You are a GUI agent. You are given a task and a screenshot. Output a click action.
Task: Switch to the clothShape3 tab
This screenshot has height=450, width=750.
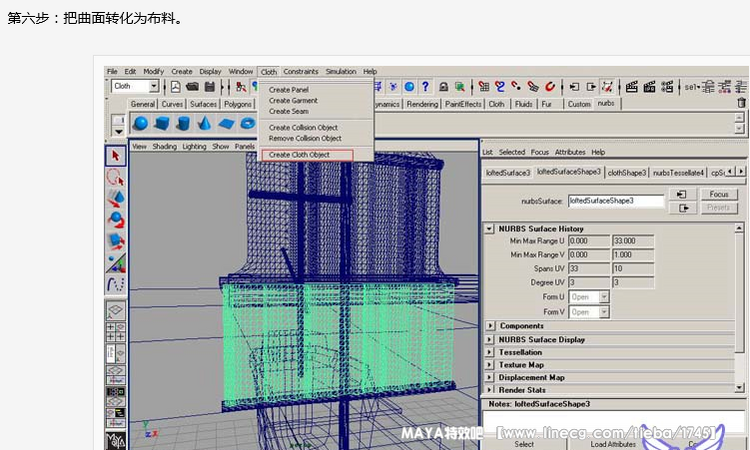pyautogui.click(x=627, y=172)
